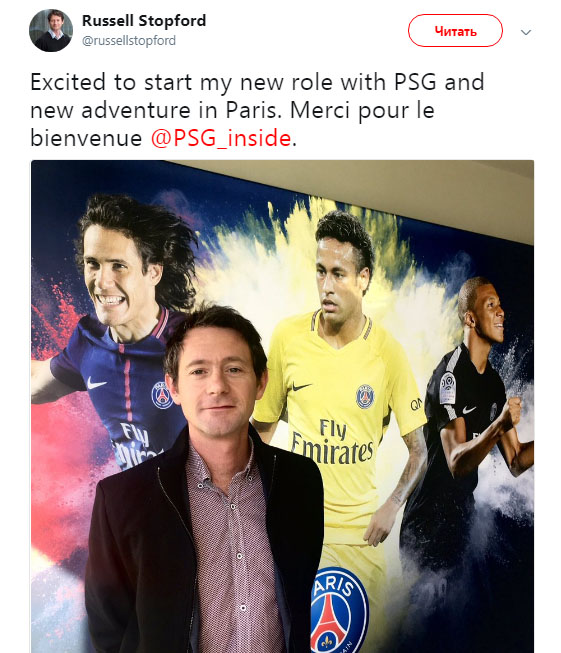The image size is (561, 653).
Task: Click the Fly Emirates text on yellow jersey
Action: pos(332,443)
